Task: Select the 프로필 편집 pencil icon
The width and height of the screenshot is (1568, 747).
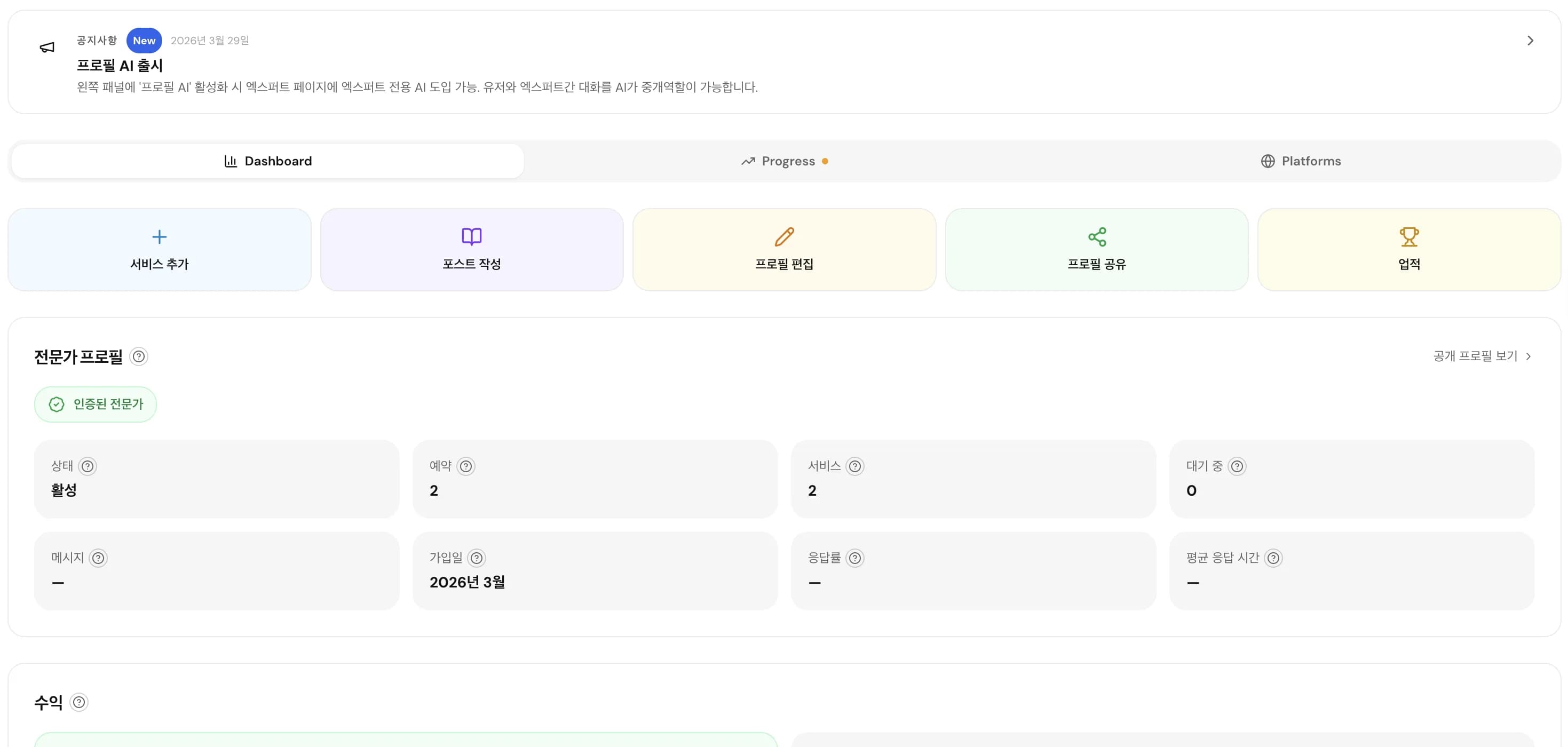Action: [x=784, y=236]
